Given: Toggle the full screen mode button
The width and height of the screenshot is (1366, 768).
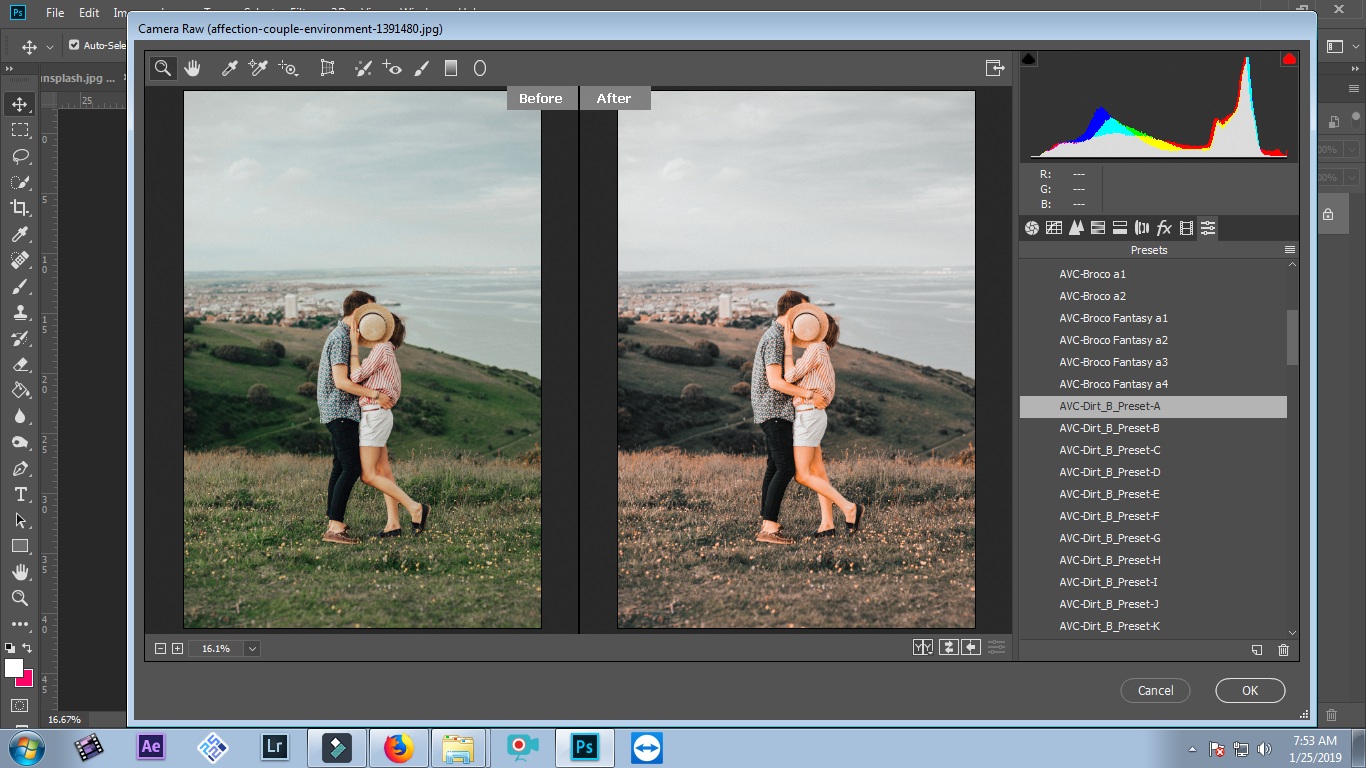Looking at the screenshot, I should (994, 68).
